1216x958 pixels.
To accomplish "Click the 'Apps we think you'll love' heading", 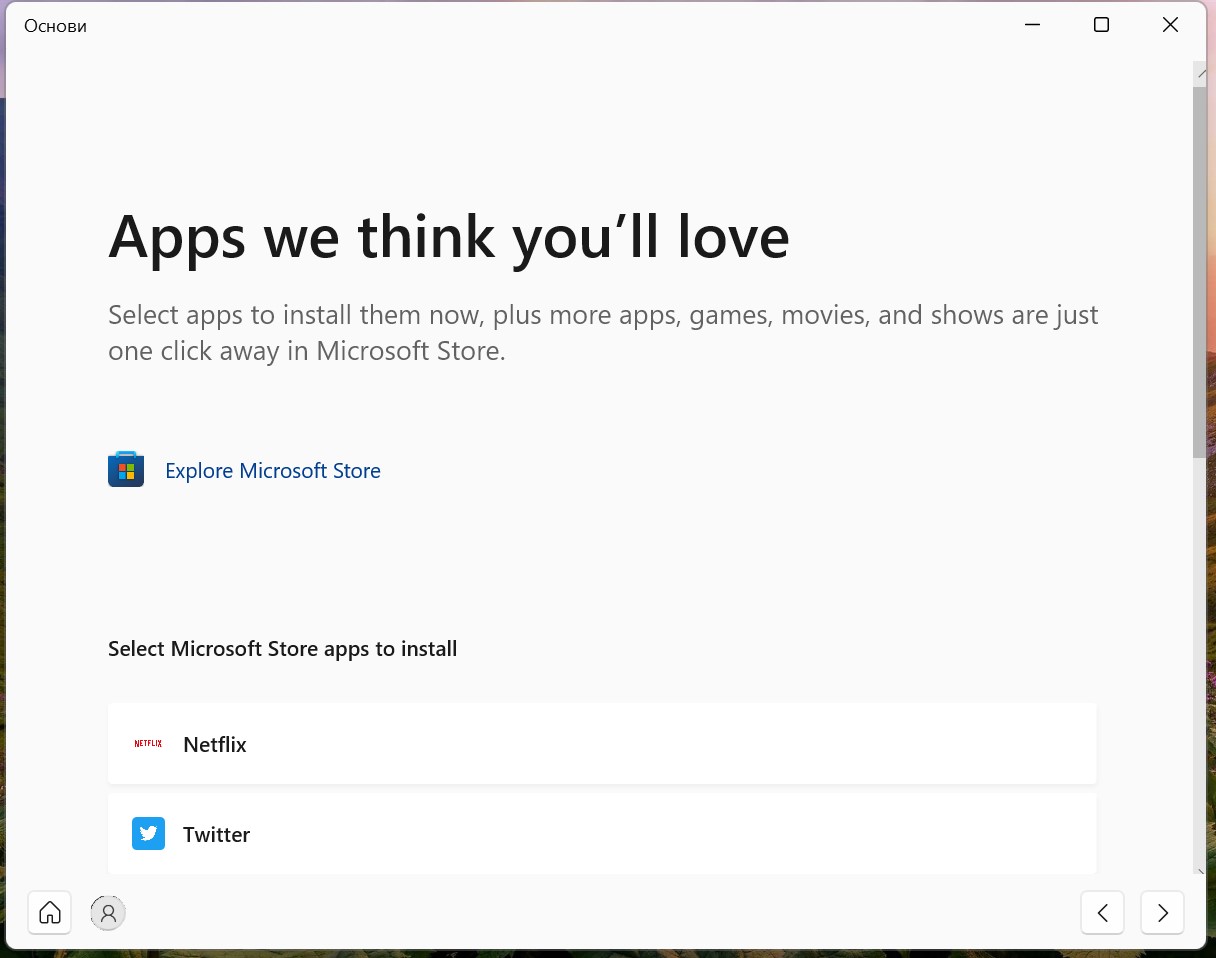I will tap(449, 237).
